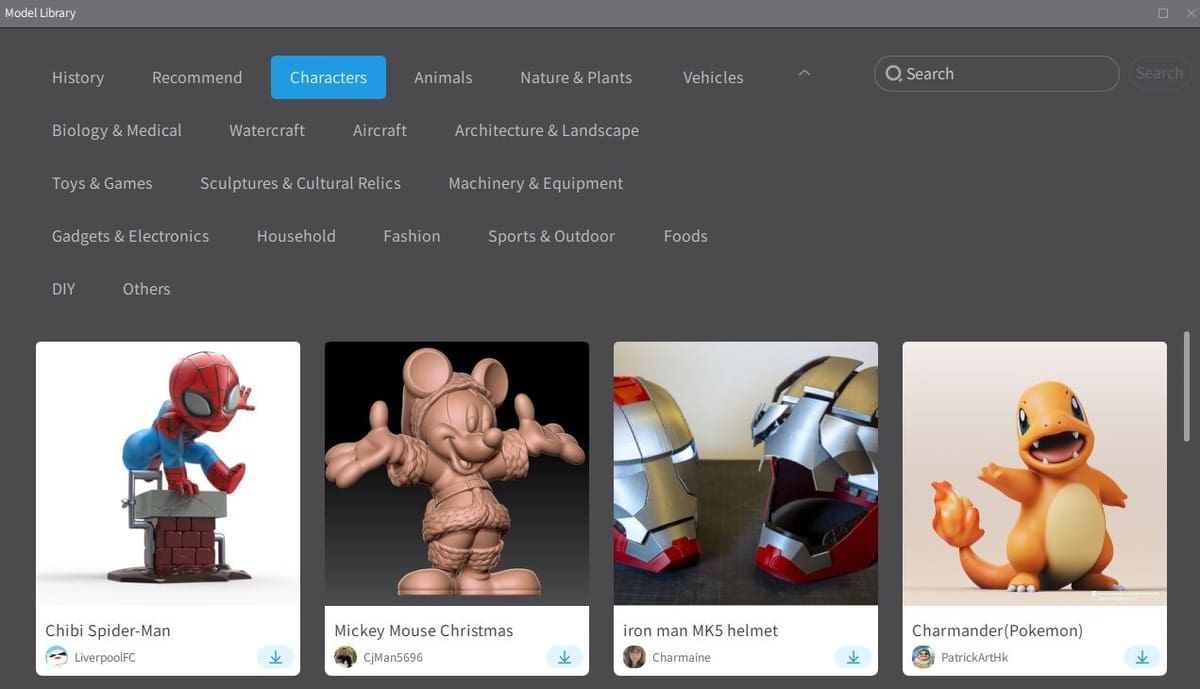Maximize the Model Library window

click(x=1163, y=13)
